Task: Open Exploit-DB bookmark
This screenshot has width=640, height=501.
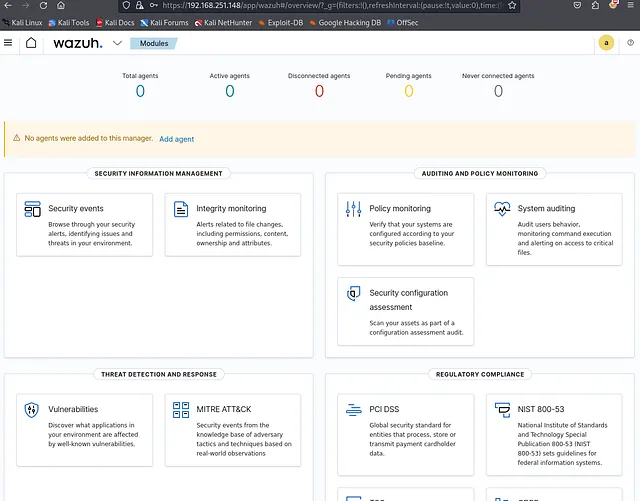Action: [x=281, y=22]
